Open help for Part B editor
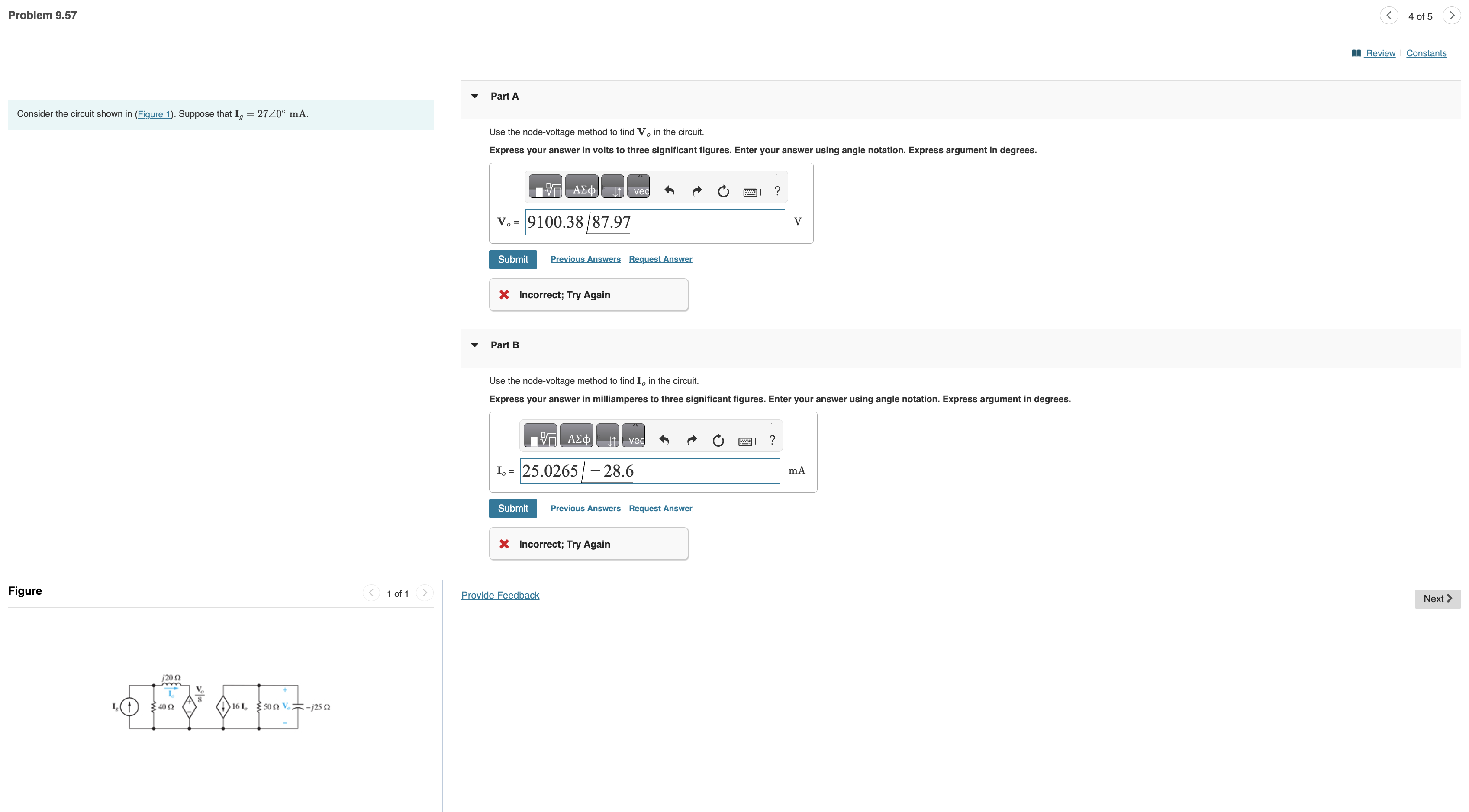The image size is (1469, 812). [x=772, y=440]
